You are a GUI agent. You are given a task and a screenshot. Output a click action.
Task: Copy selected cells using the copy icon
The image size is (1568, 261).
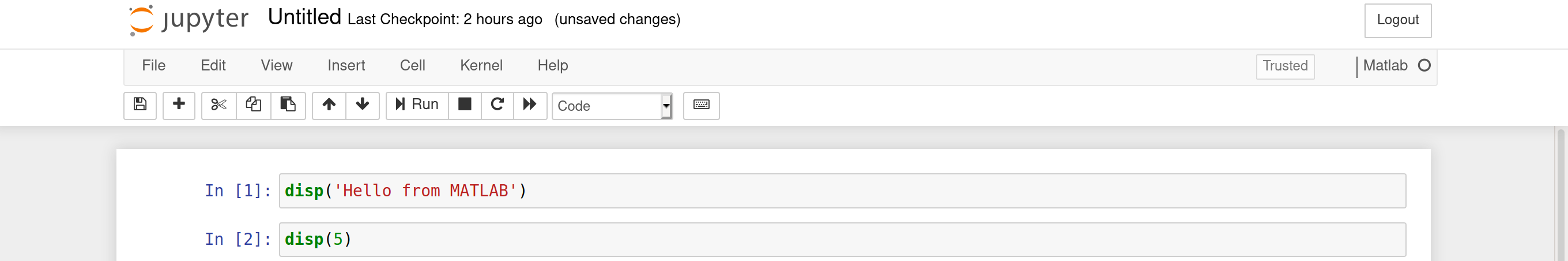[253, 106]
